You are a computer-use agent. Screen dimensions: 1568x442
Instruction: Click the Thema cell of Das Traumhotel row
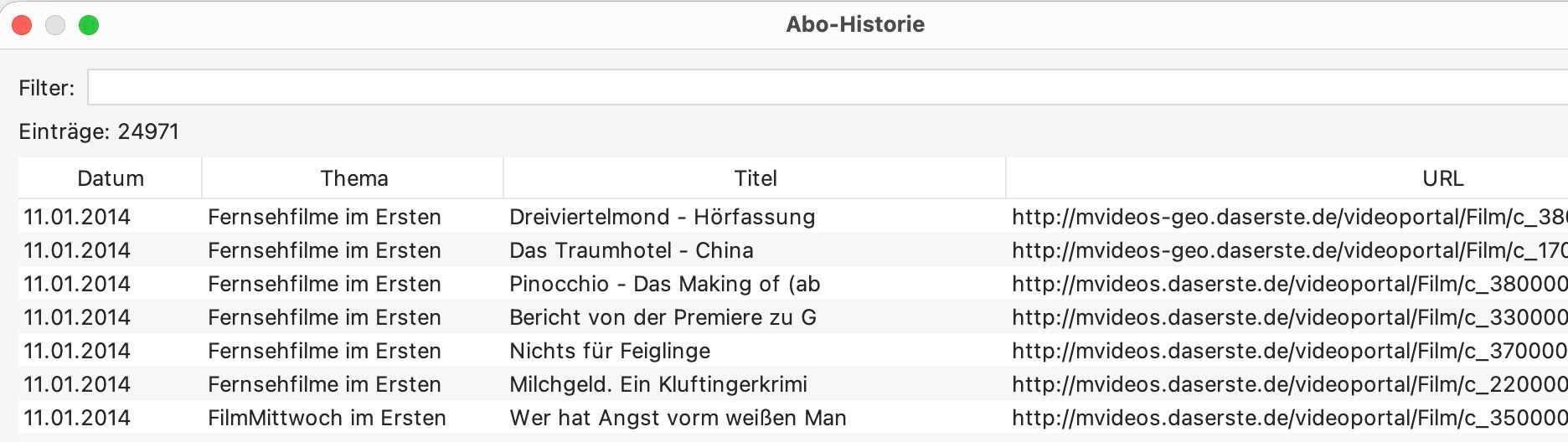pos(324,250)
